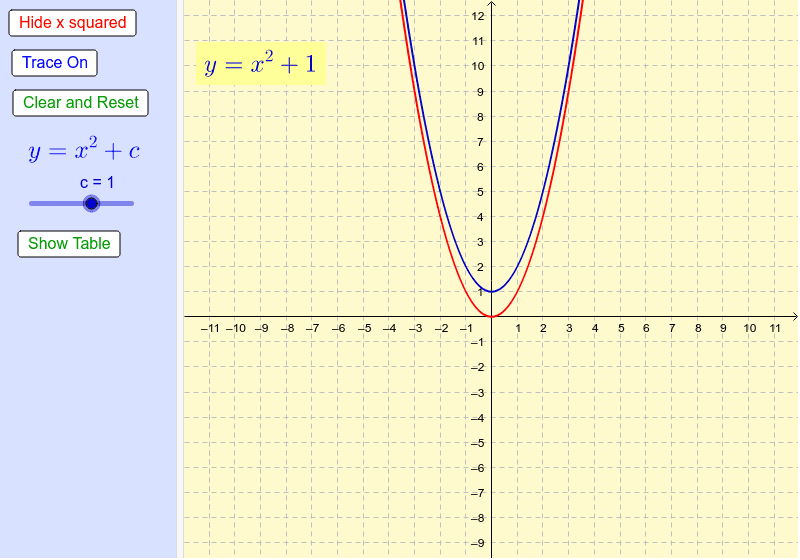Click the x-axis label 10
The height and width of the screenshot is (560, 800).
(749, 328)
